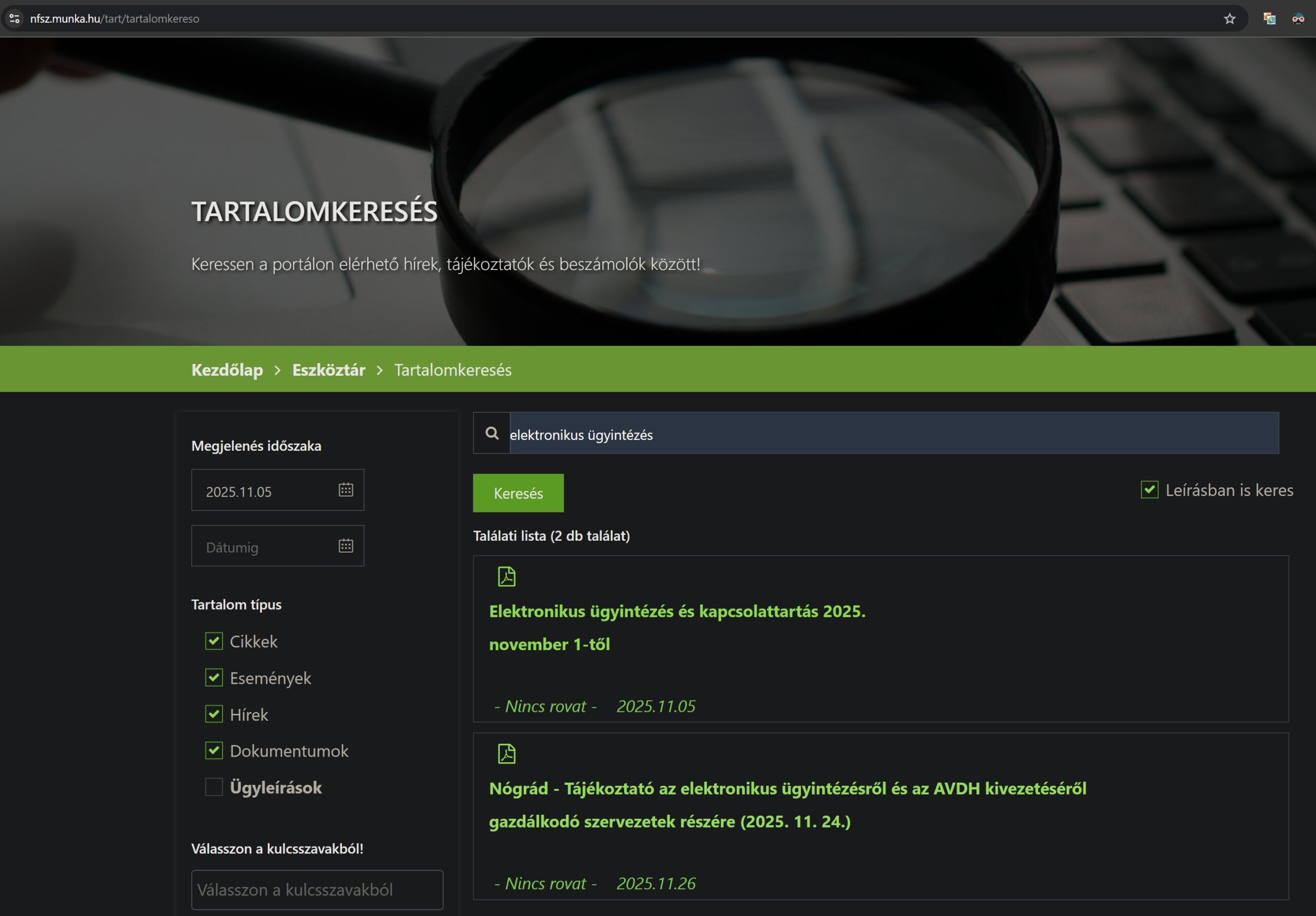Open the Nógrád - Tájékoztató result link
Image resolution: width=1316 pixels, height=916 pixels.
click(x=787, y=789)
